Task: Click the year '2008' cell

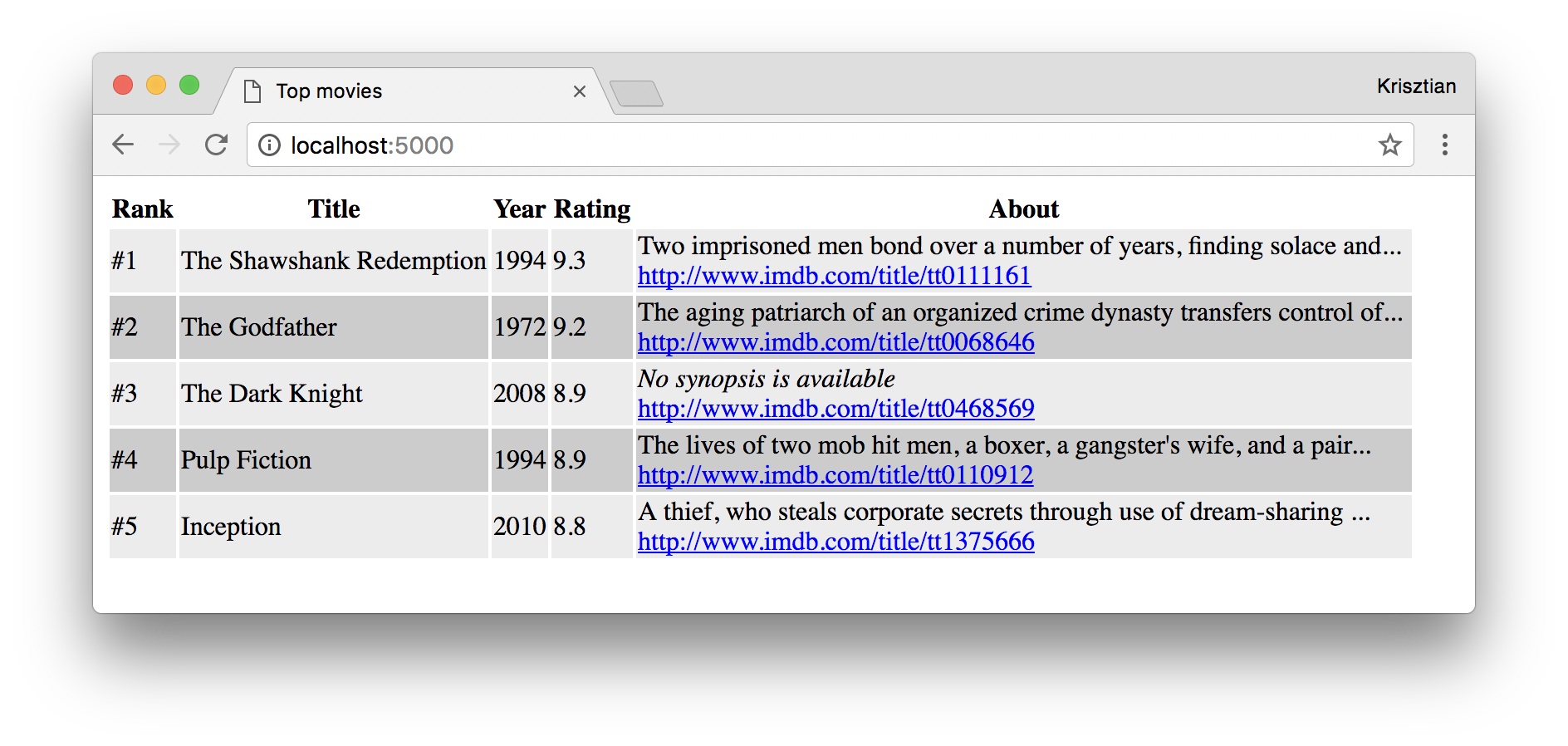Action: 520,394
